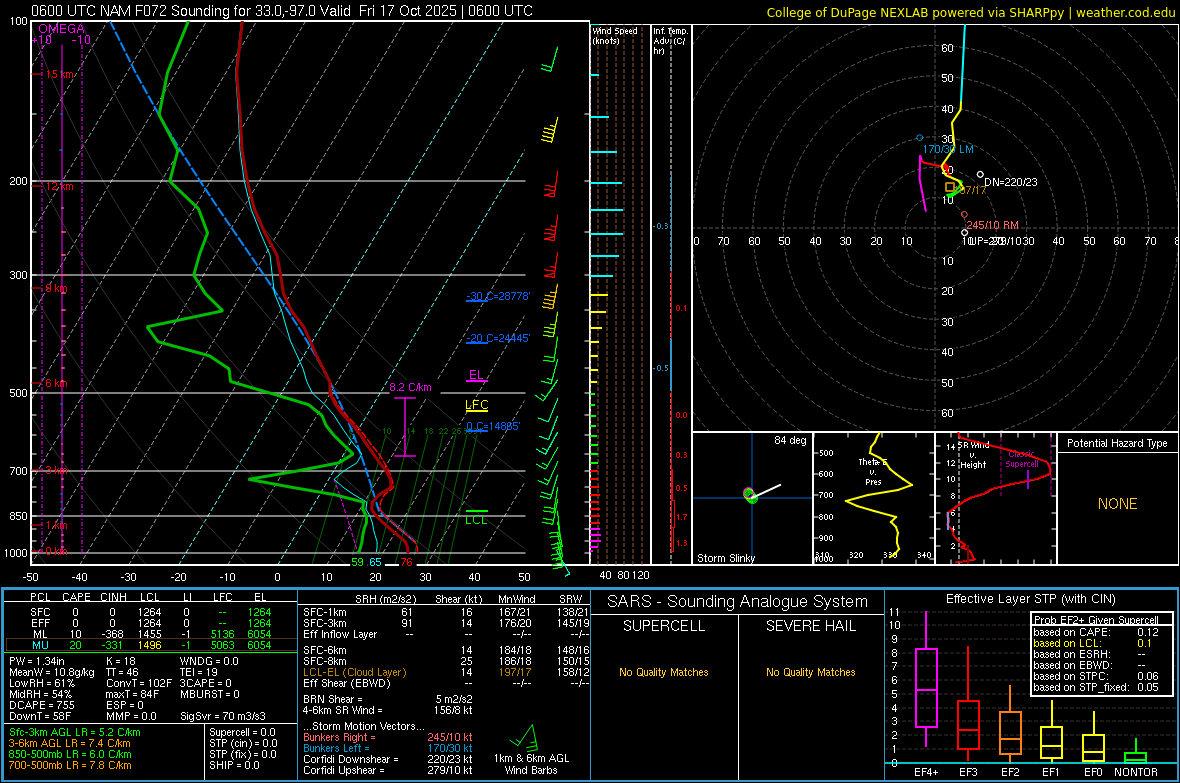This screenshot has height=783, width=1180.
Task: Click the CAPE column header
Action: pos(76,597)
